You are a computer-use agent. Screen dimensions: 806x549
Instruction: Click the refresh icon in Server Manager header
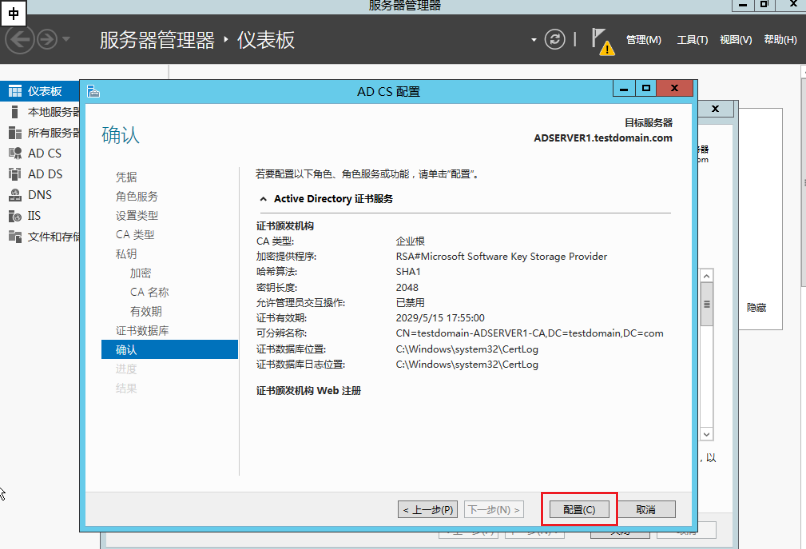click(555, 40)
